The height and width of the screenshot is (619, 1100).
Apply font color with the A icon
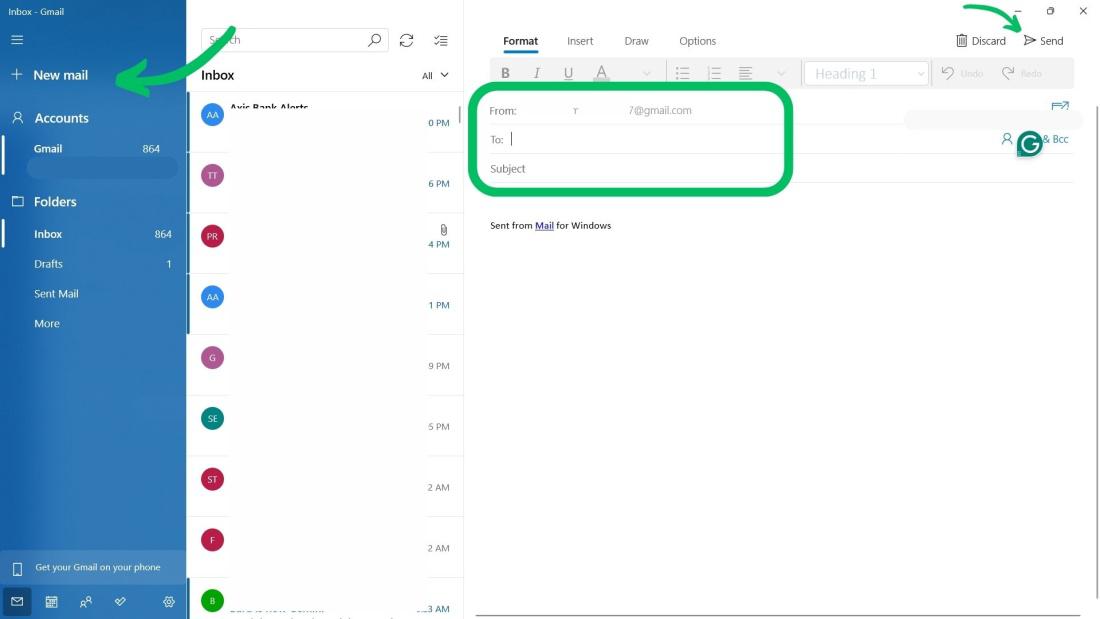point(601,73)
